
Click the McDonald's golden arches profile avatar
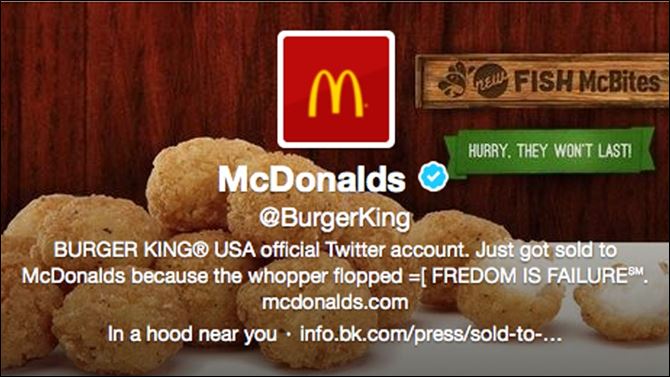pyautogui.click(x=336, y=89)
